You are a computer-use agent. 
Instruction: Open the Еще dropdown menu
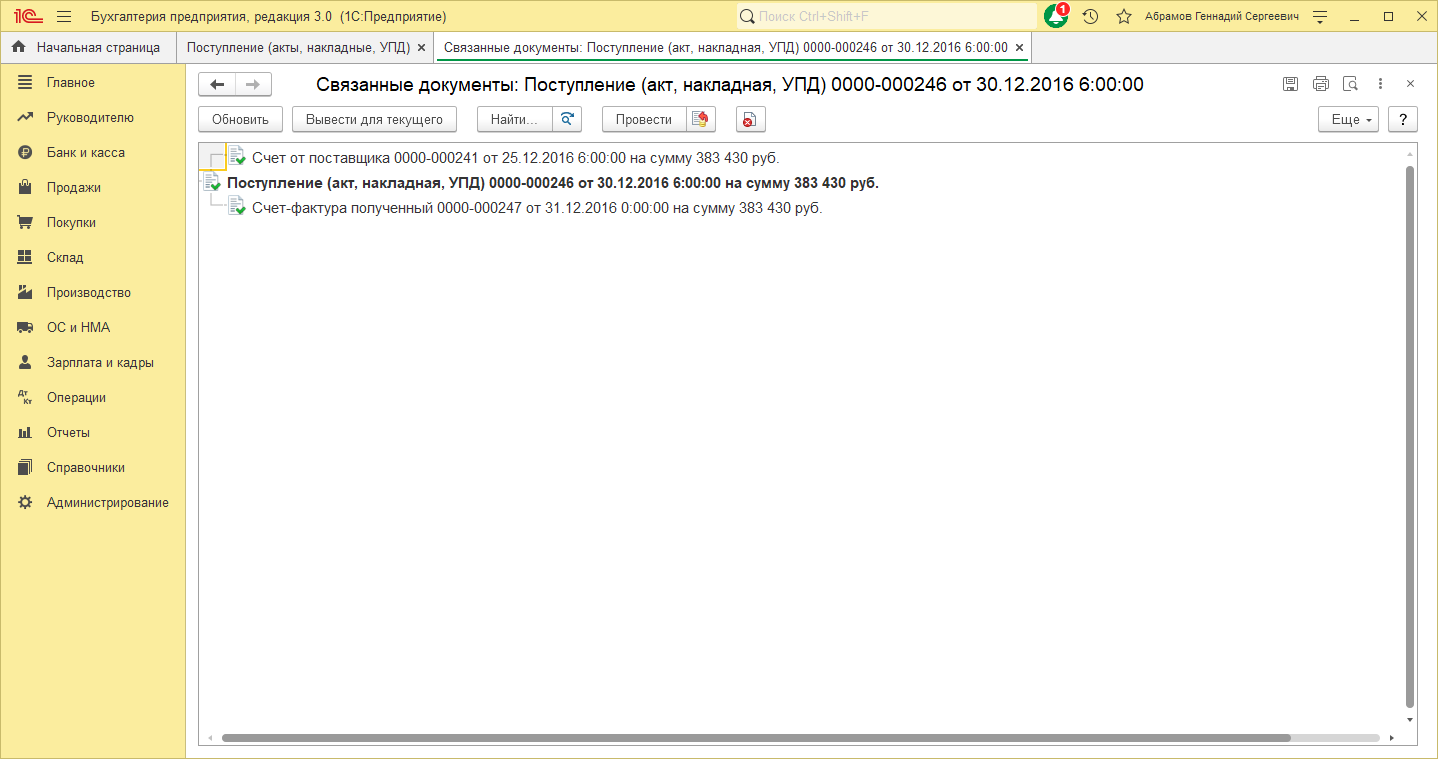click(x=1349, y=120)
